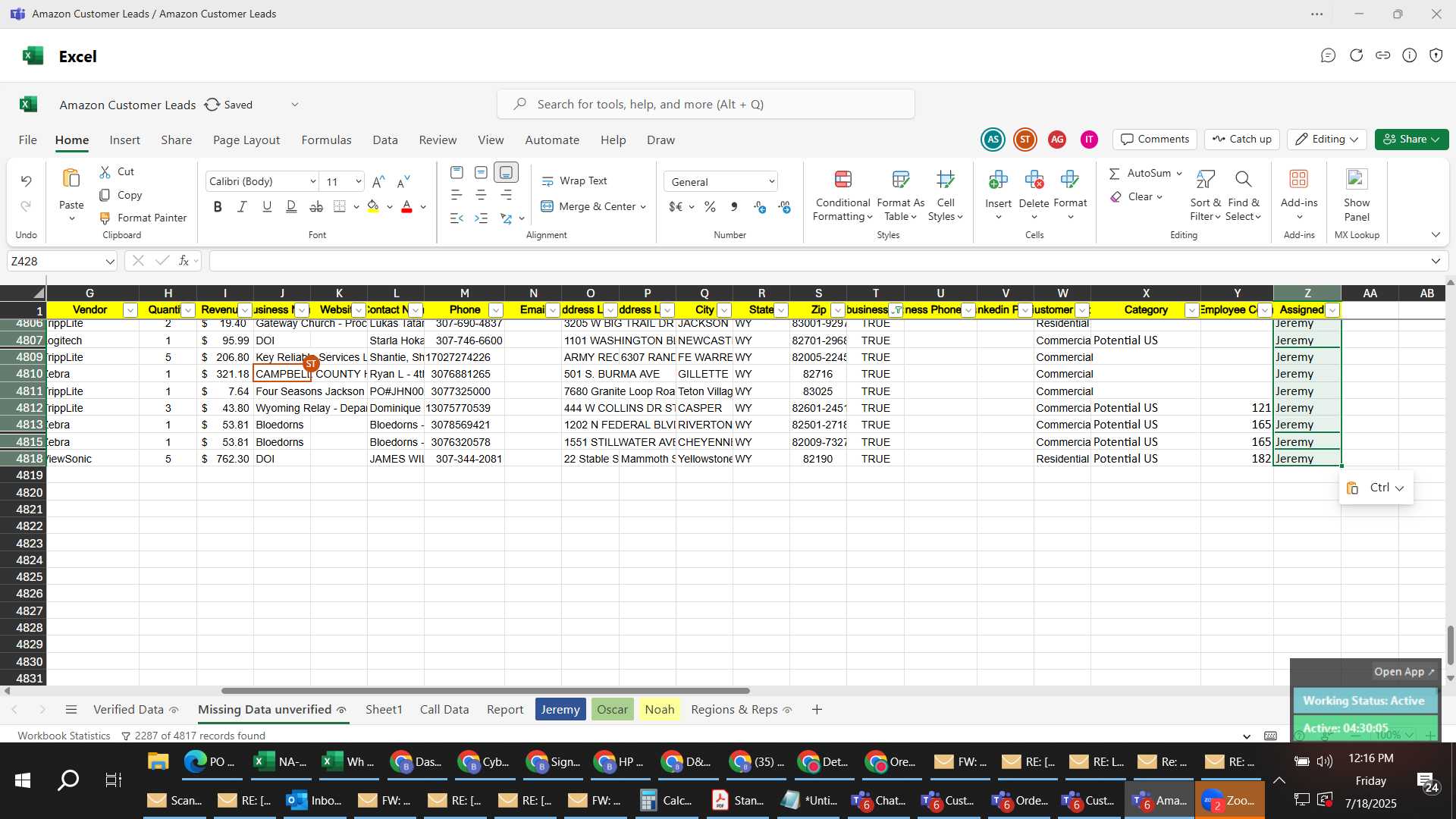The image size is (1456, 819).
Task: Click Increase Decimal icon
Action: tap(760, 207)
